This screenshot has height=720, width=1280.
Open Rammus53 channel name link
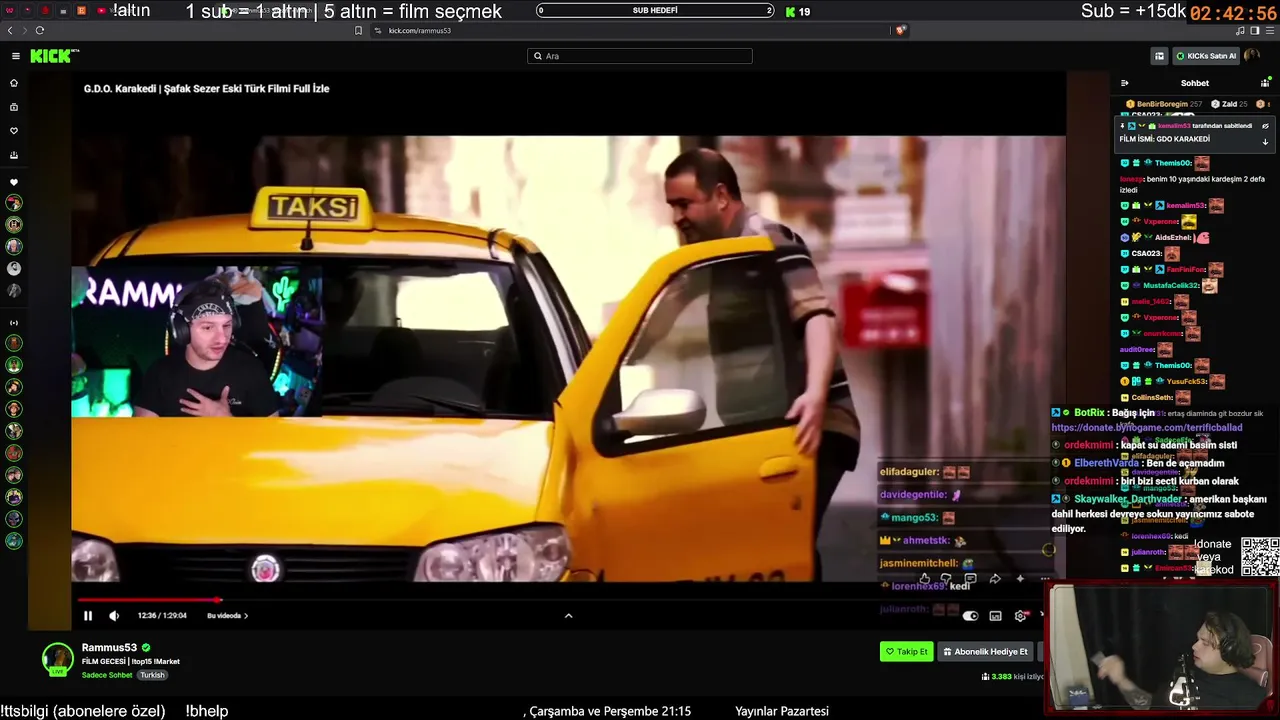[x=109, y=648]
